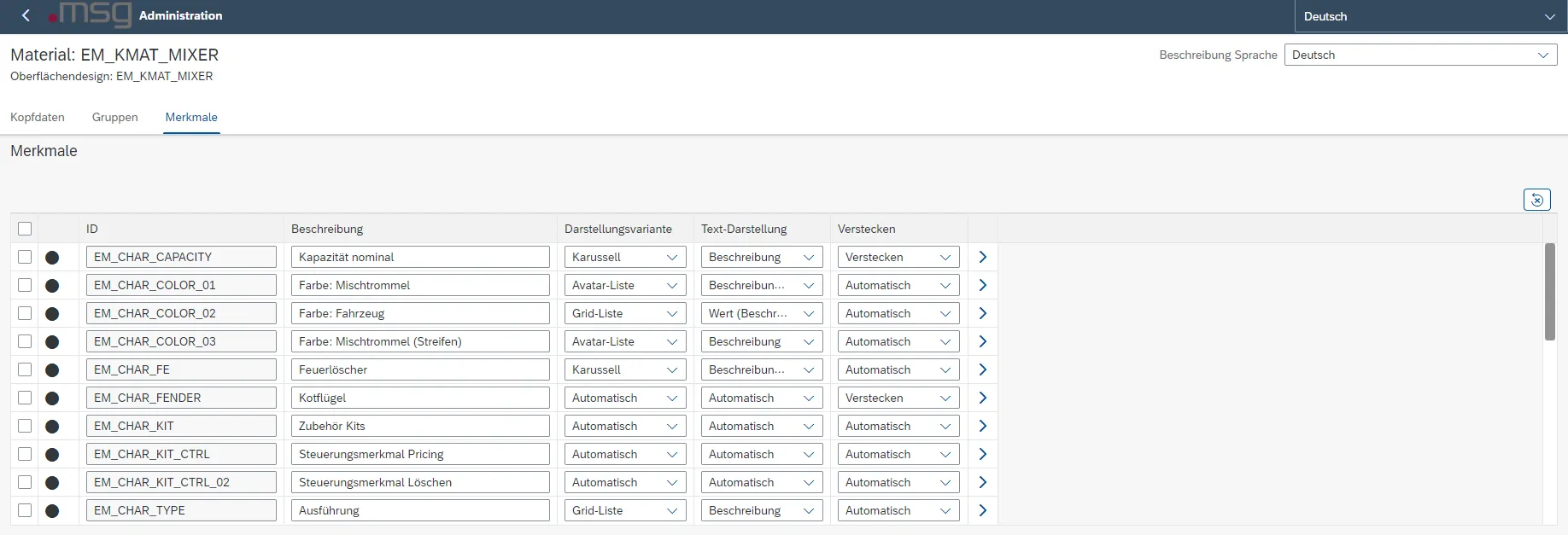The image size is (1568, 535).
Task: Click the Feuerlöscher description field
Action: (419, 369)
